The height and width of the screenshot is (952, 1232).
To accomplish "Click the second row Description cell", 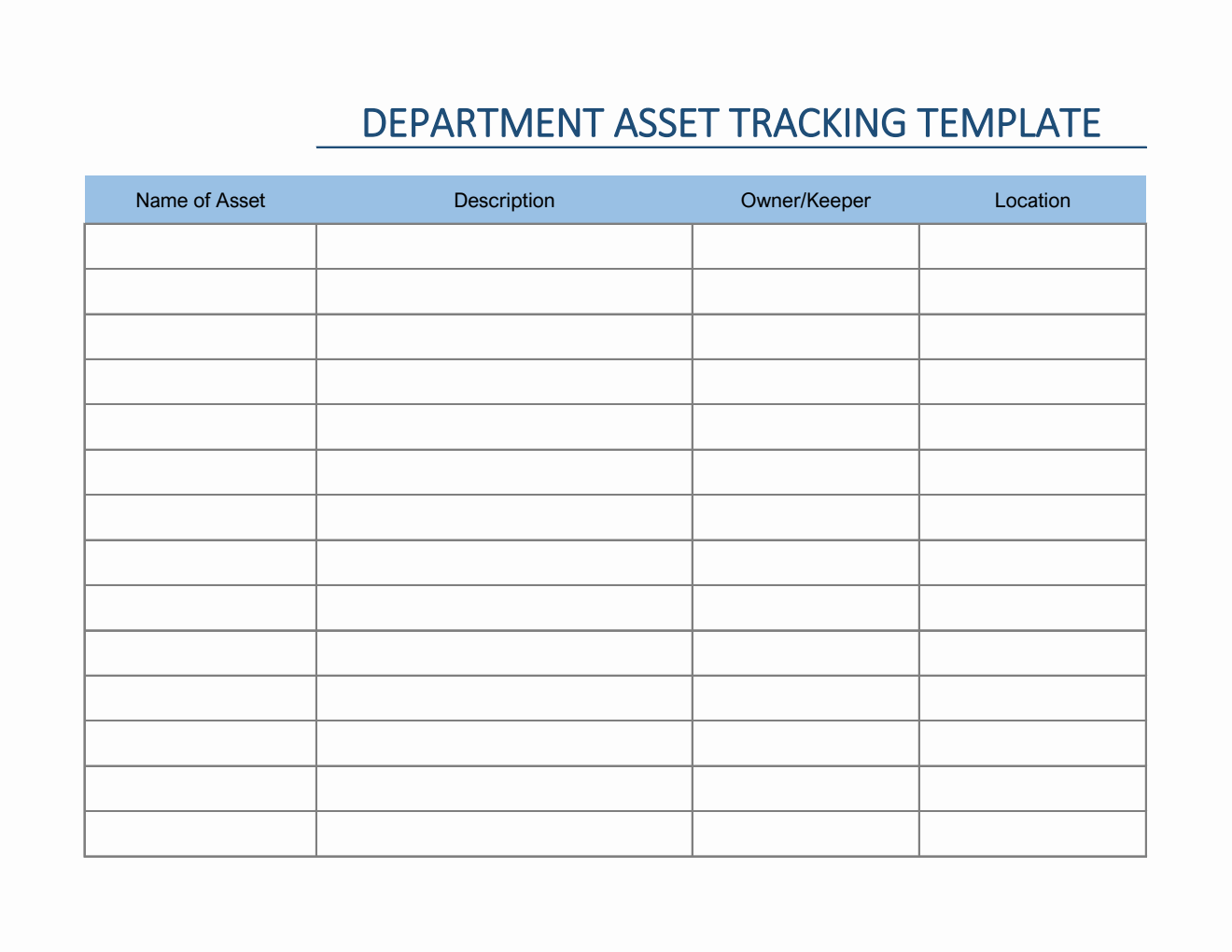I will tap(504, 290).
